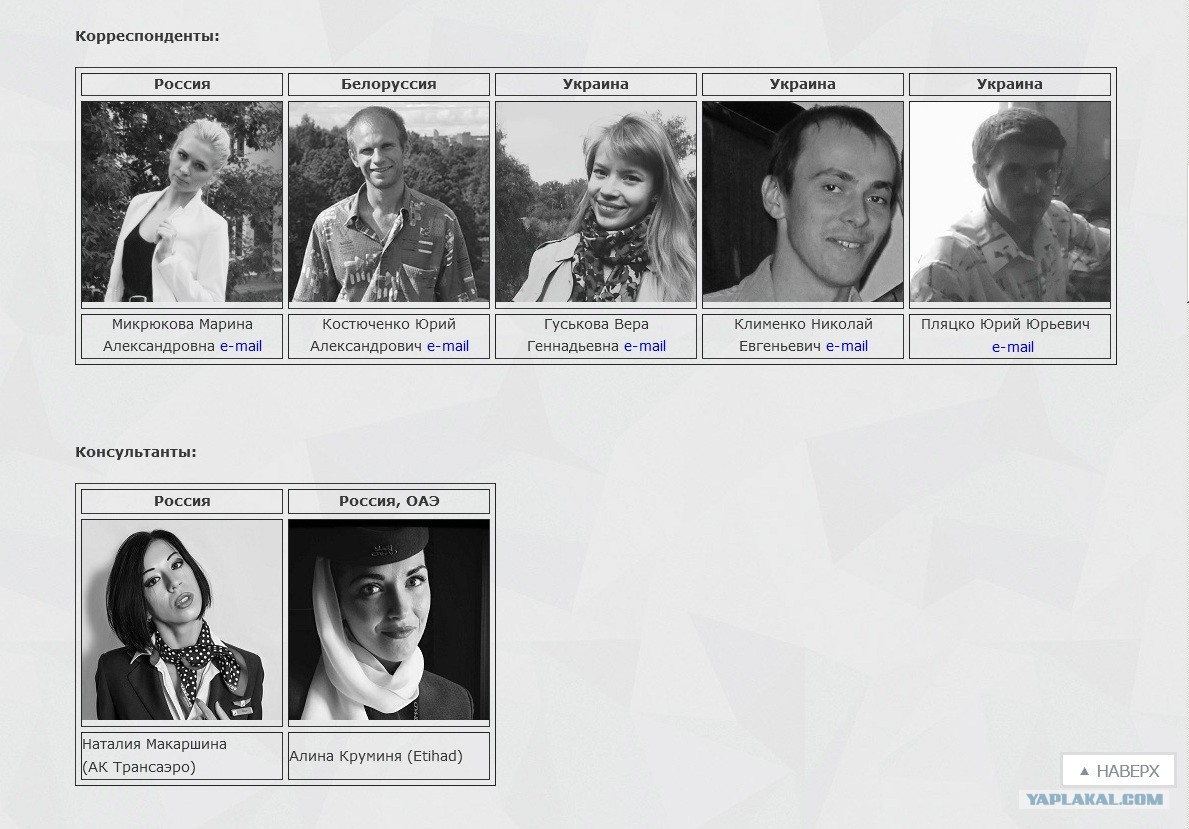This screenshot has width=1189, height=829.
Task: Open e-mail link for Гуськова Вера
Action: coord(645,346)
